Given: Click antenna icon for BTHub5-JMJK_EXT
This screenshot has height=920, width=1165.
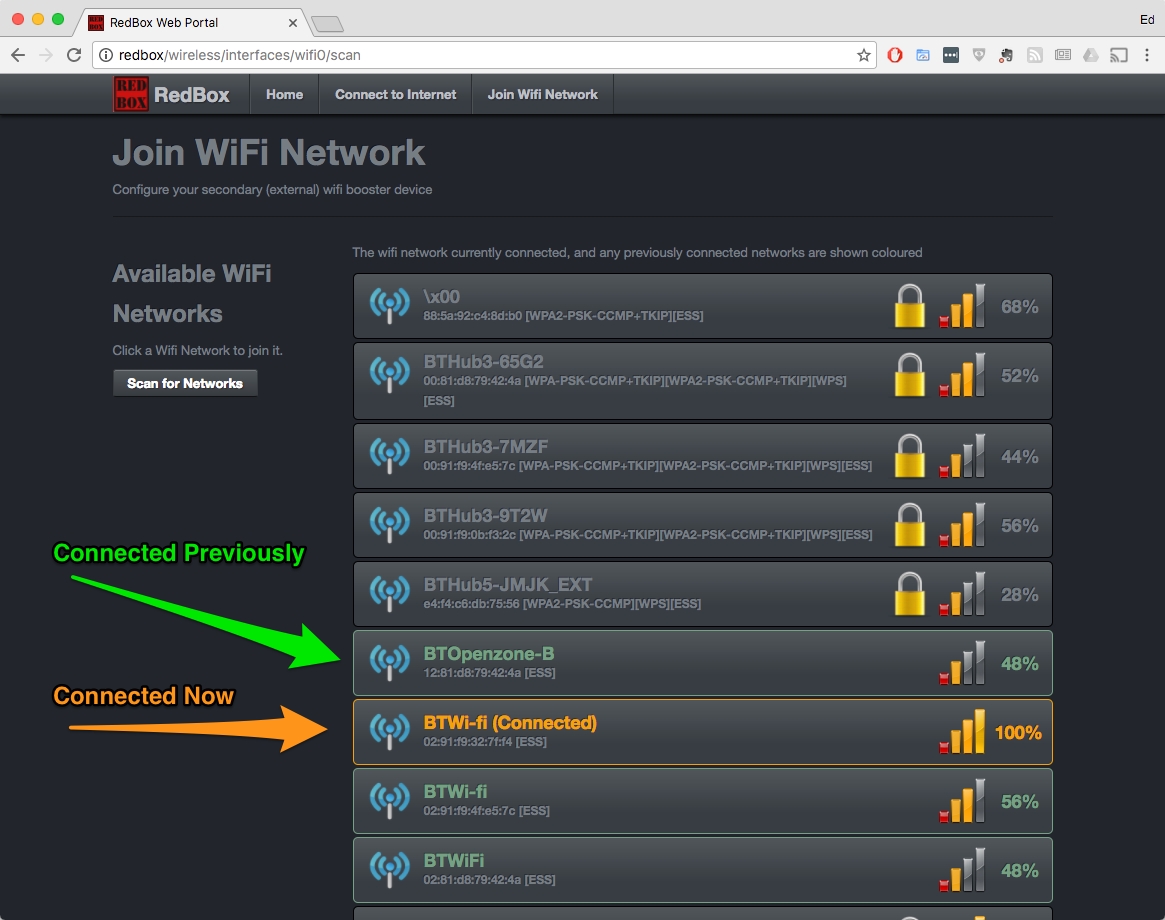Looking at the screenshot, I should tap(390, 593).
